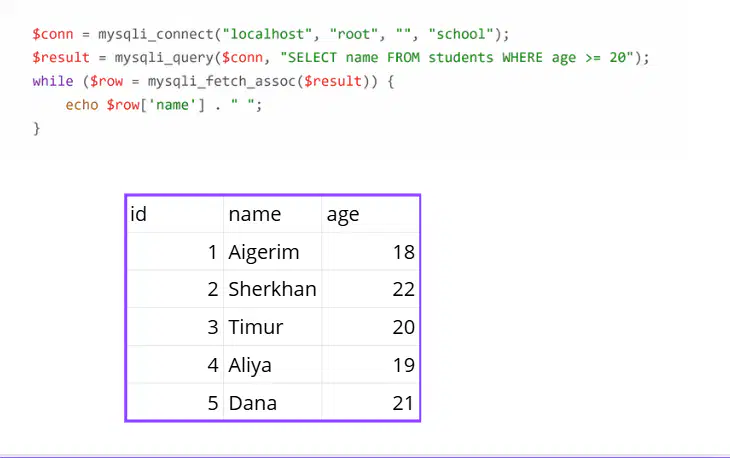Image resolution: width=730 pixels, height=458 pixels.
Task: Click the 'echo' statement keyword
Action: click(x=81, y=105)
